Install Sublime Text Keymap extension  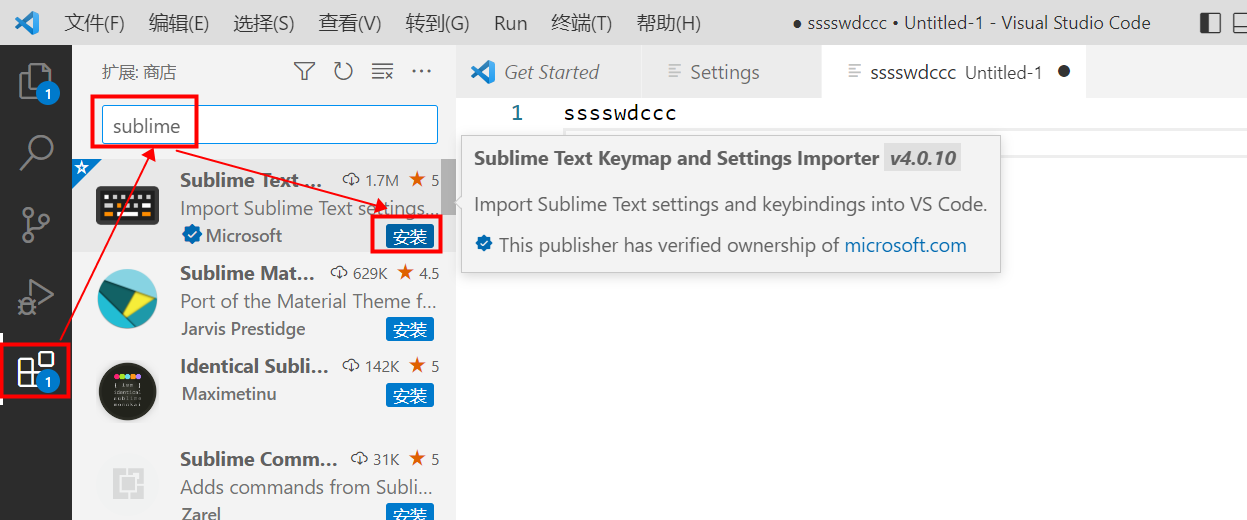click(x=410, y=236)
